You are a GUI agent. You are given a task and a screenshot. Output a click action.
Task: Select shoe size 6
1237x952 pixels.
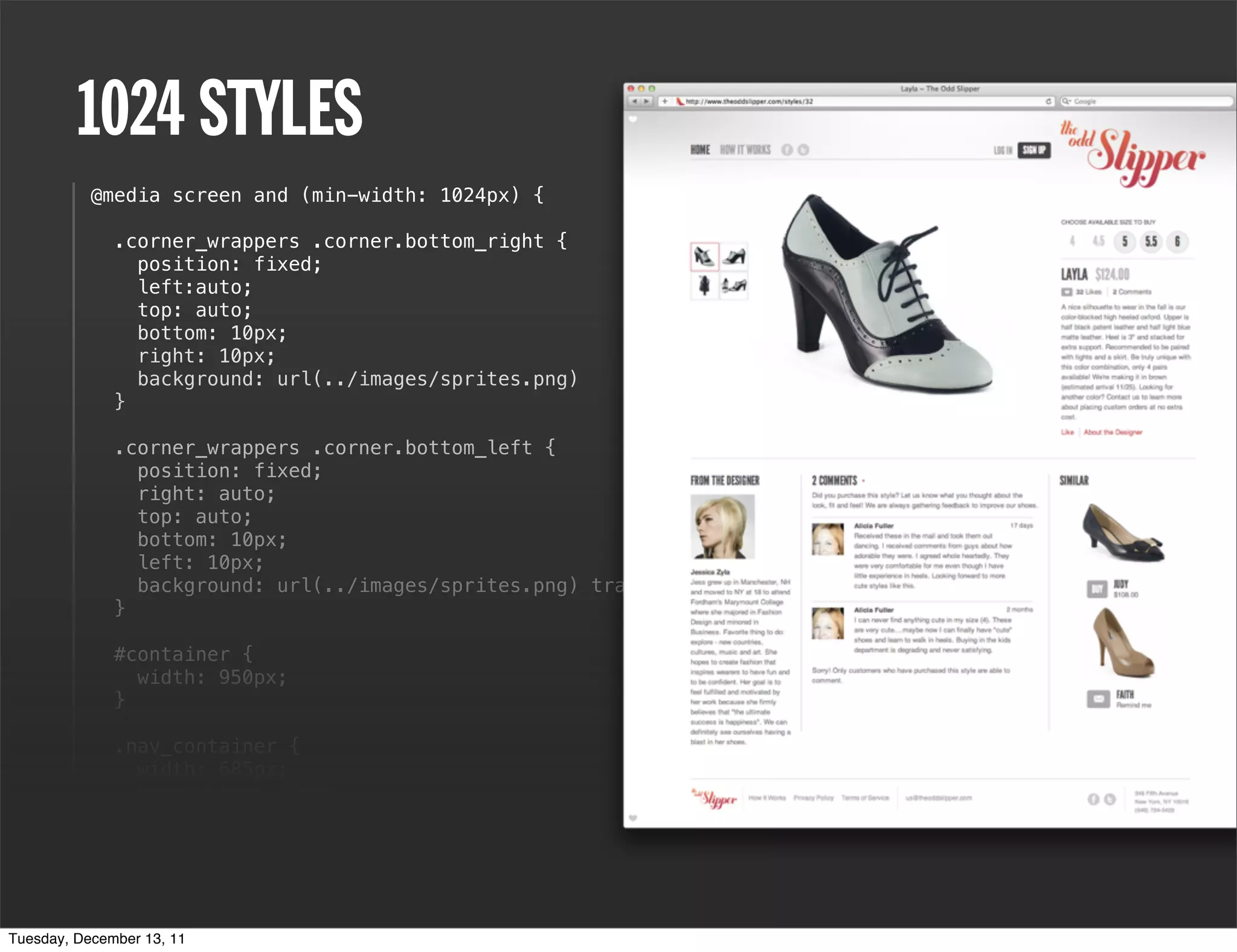pos(1177,242)
